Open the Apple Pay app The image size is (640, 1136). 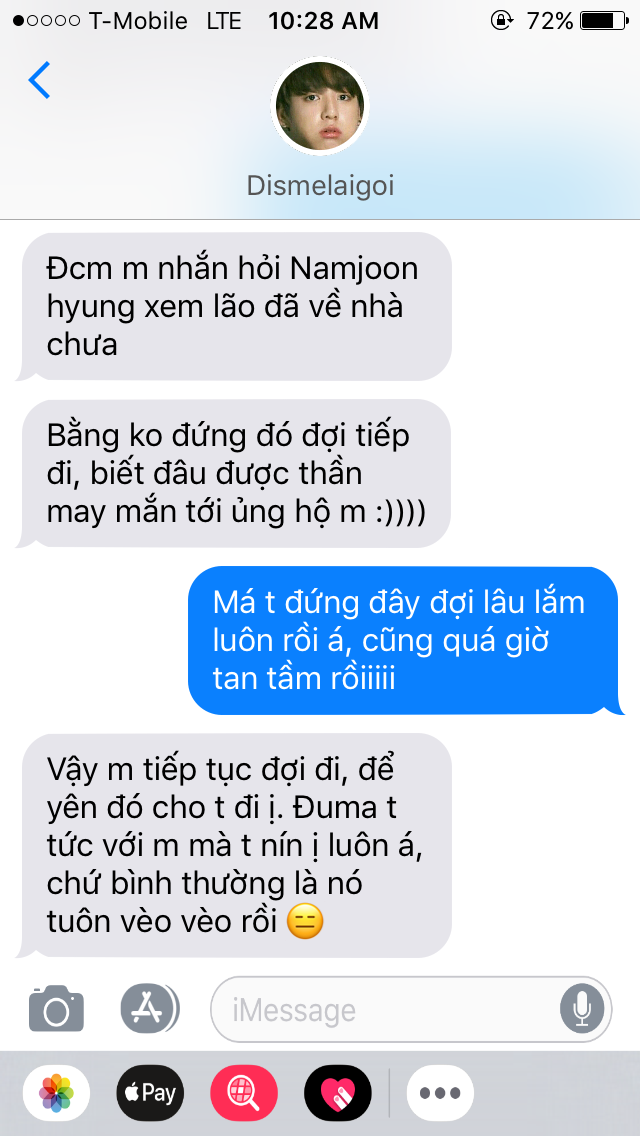tap(150, 1093)
